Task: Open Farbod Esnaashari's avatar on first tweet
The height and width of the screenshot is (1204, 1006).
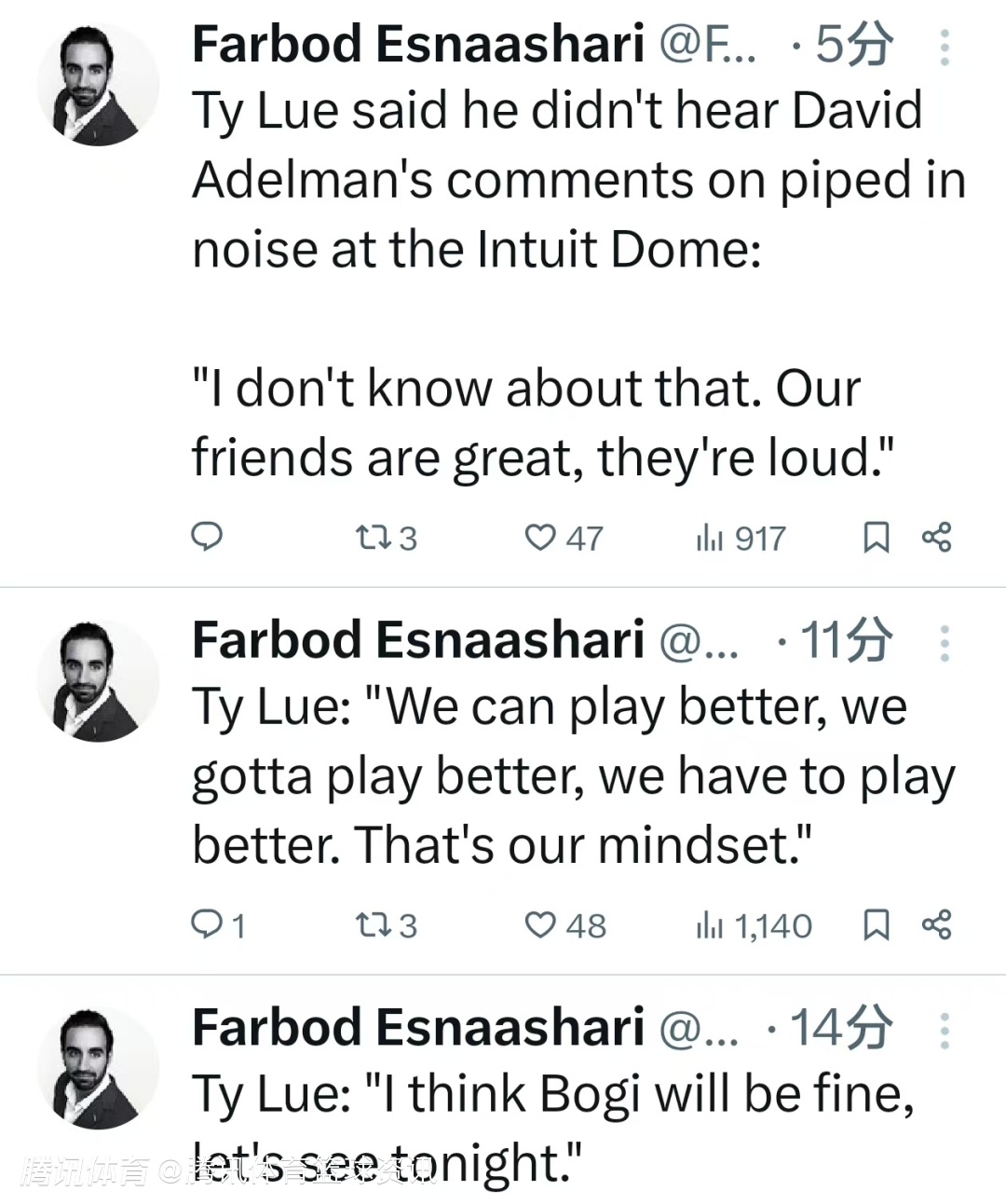Action: click(98, 85)
